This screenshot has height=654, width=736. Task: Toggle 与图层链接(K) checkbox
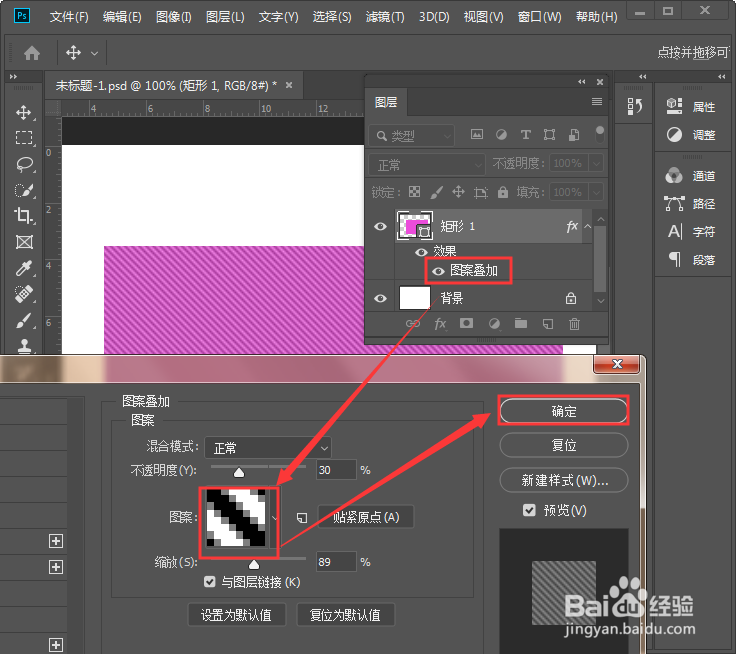[x=210, y=582]
